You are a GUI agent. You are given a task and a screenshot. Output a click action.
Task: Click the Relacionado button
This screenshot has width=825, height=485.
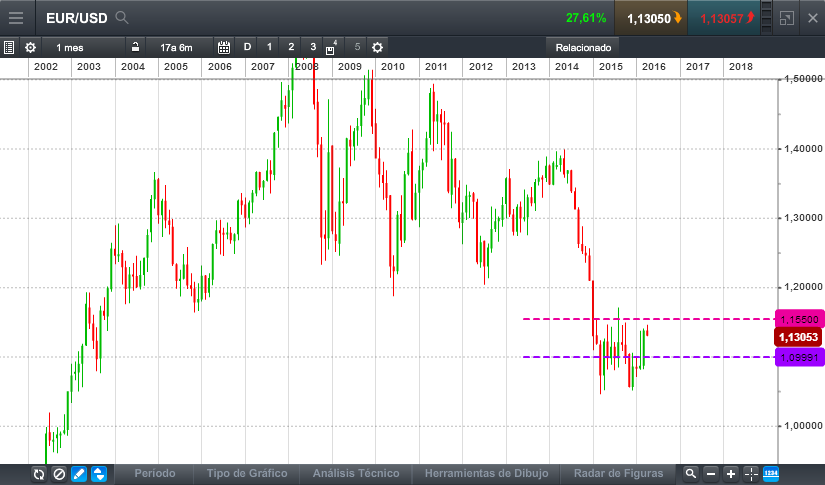pos(584,47)
